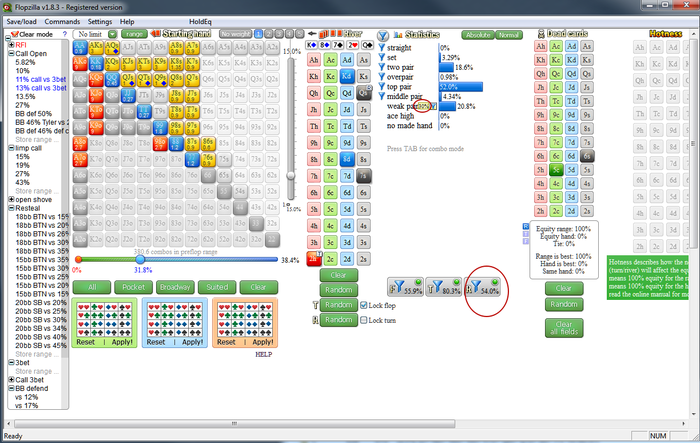Select 11% call vs 3bet range

click(41, 79)
